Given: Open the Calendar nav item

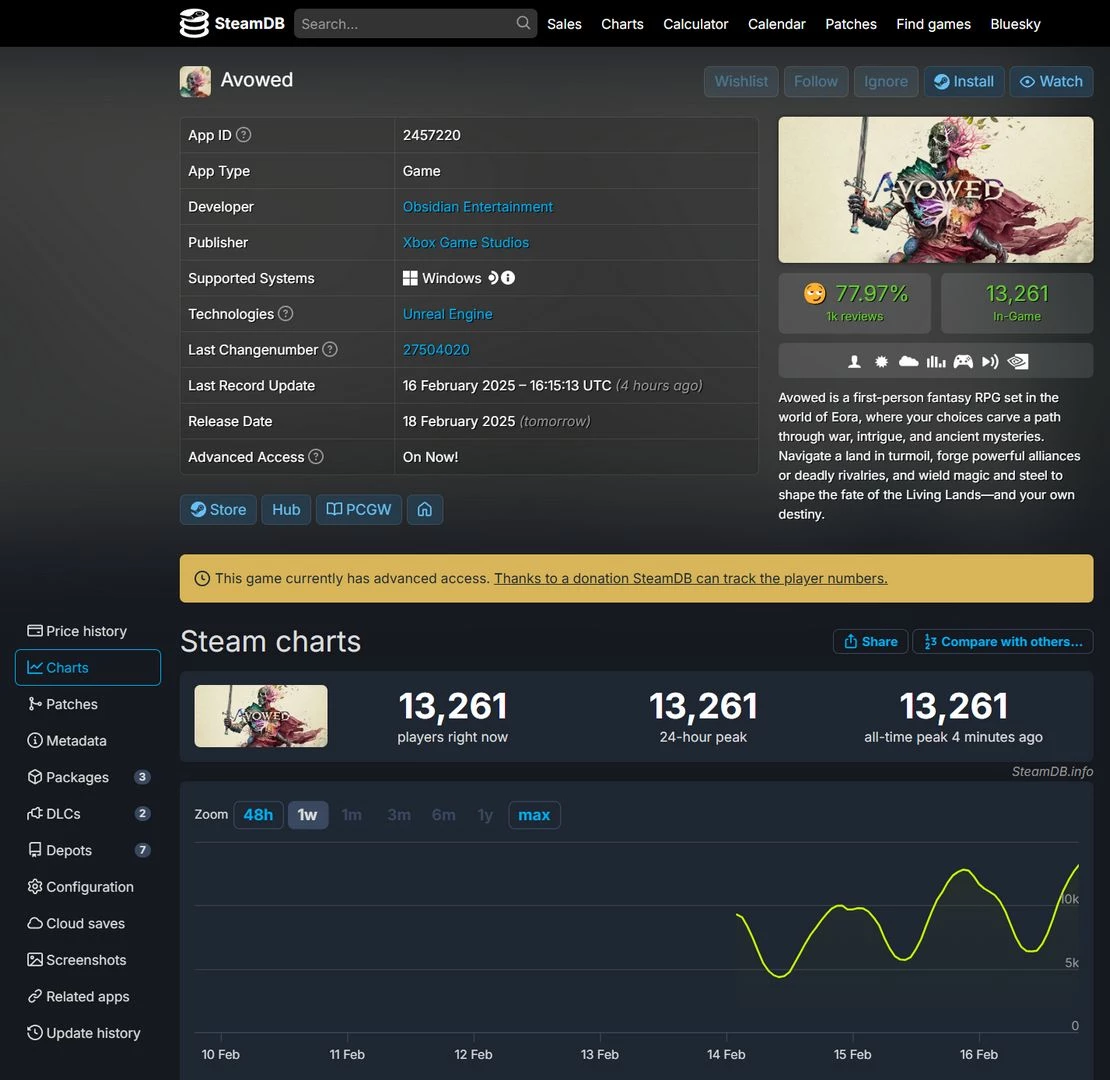Looking at the screenshot, I should pyautogui.click(x=777, y=24).
